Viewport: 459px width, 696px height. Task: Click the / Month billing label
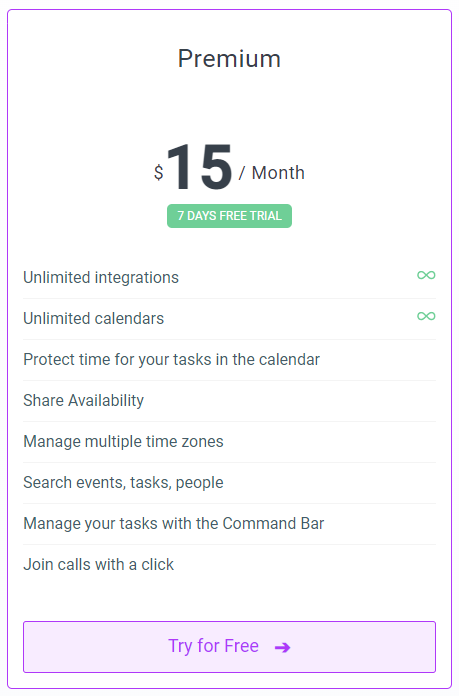[x=272, y=173]
